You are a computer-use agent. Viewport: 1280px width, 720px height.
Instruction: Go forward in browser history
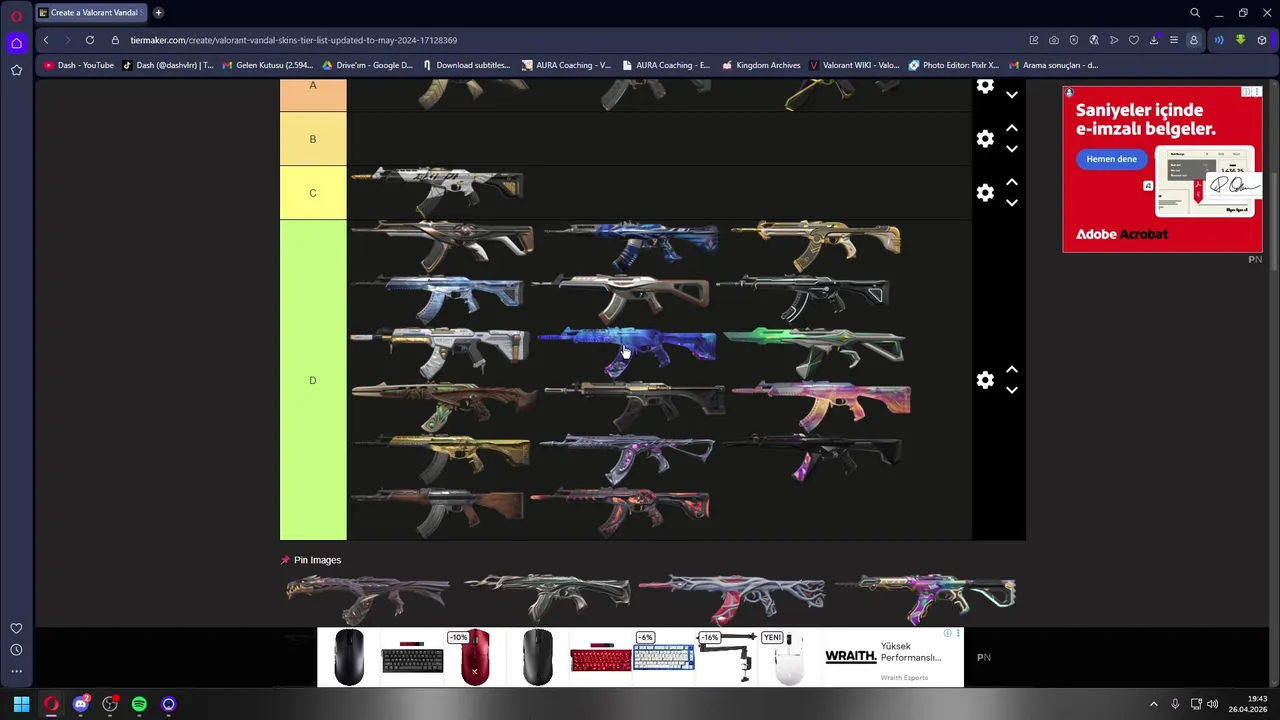(x=68, y=40)
